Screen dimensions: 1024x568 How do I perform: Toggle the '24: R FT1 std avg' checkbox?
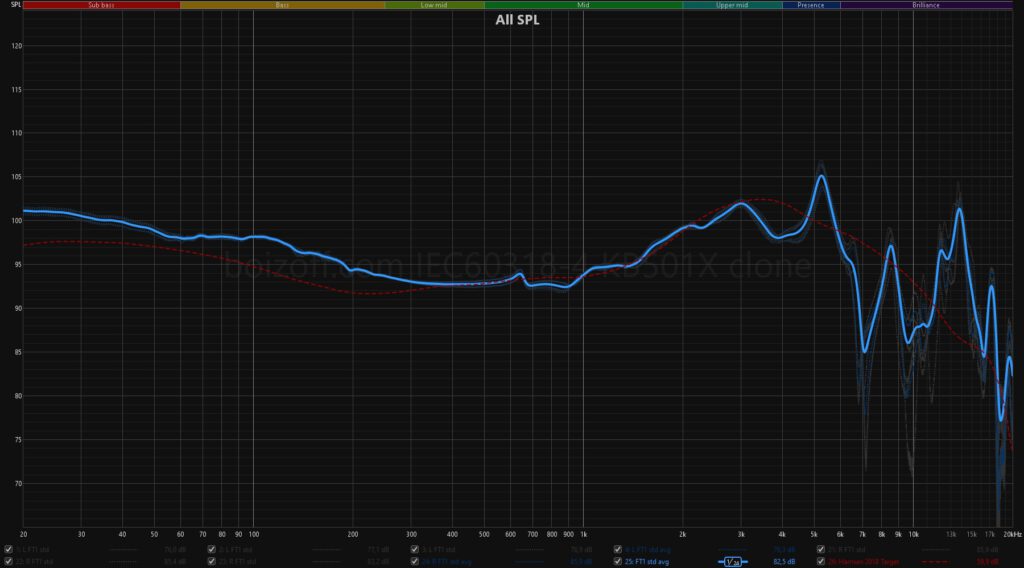tap(414, 561)
